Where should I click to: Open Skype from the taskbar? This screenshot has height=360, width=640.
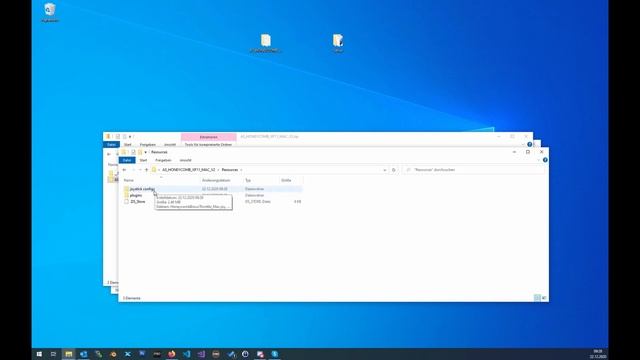tap(275, 354)
